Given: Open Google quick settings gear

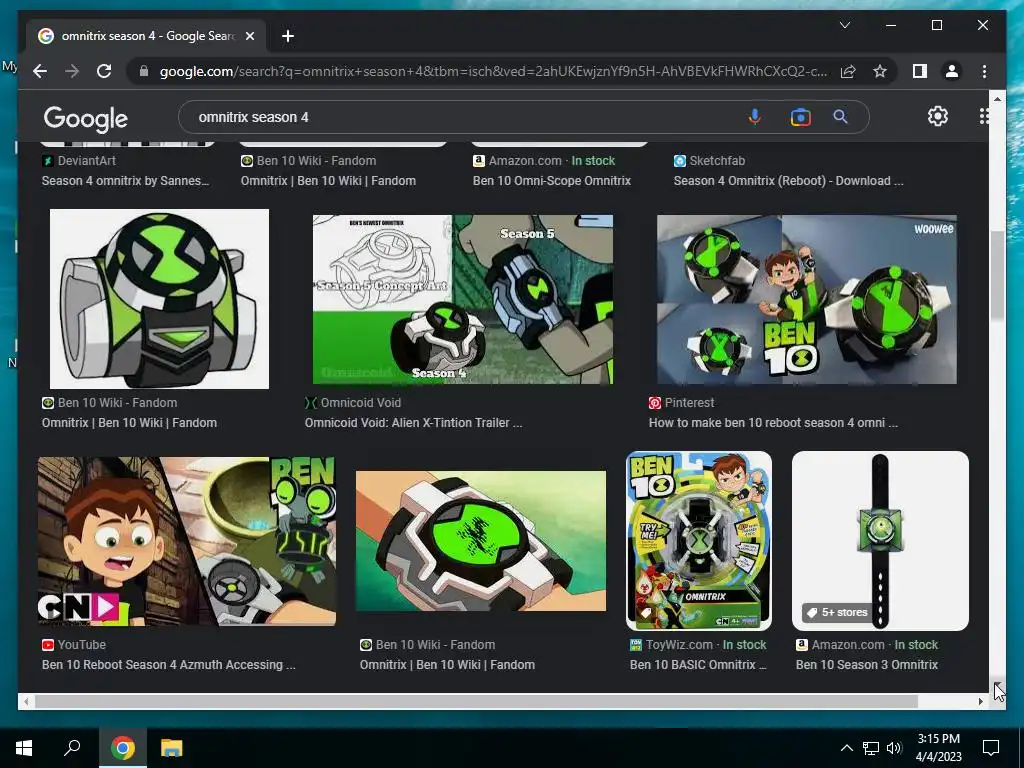Looking at the screenshot, I should coord(938,116).
